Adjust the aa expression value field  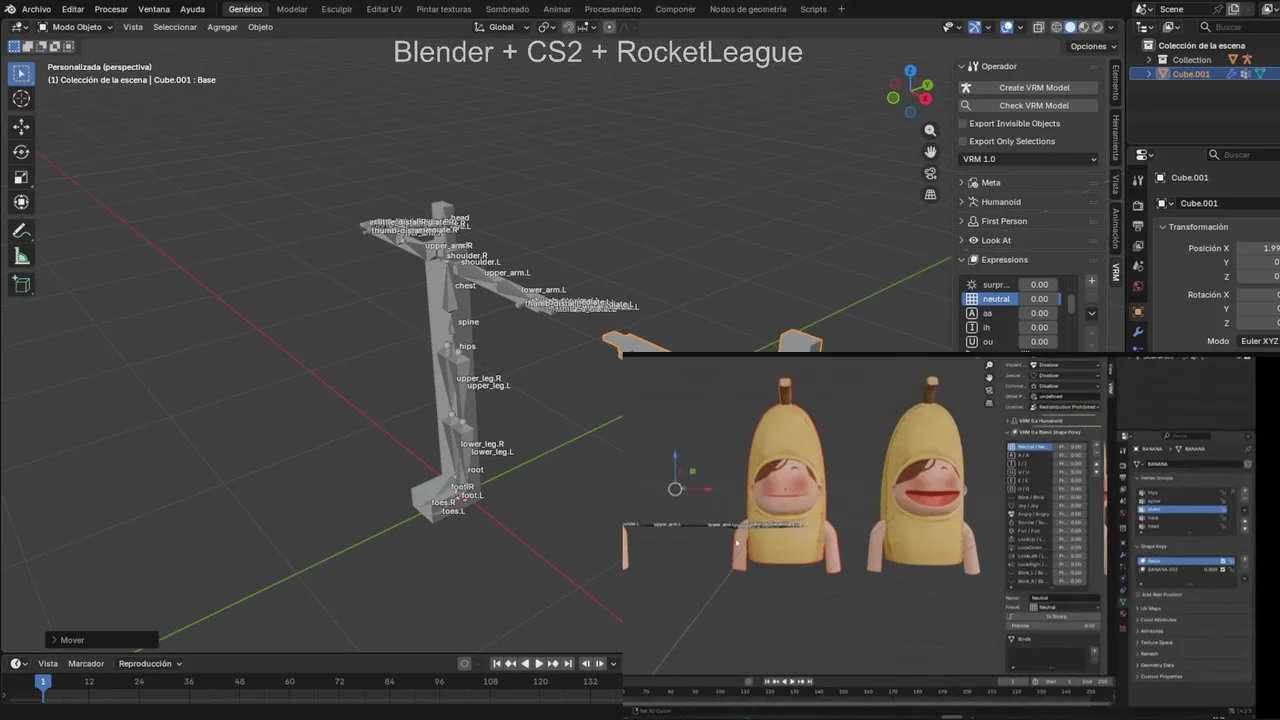tap(1039, 313)
